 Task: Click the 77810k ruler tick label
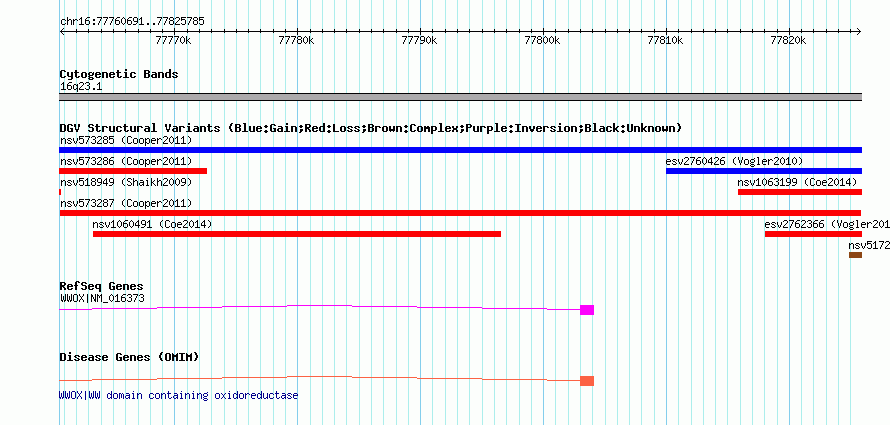click(666, 40)
